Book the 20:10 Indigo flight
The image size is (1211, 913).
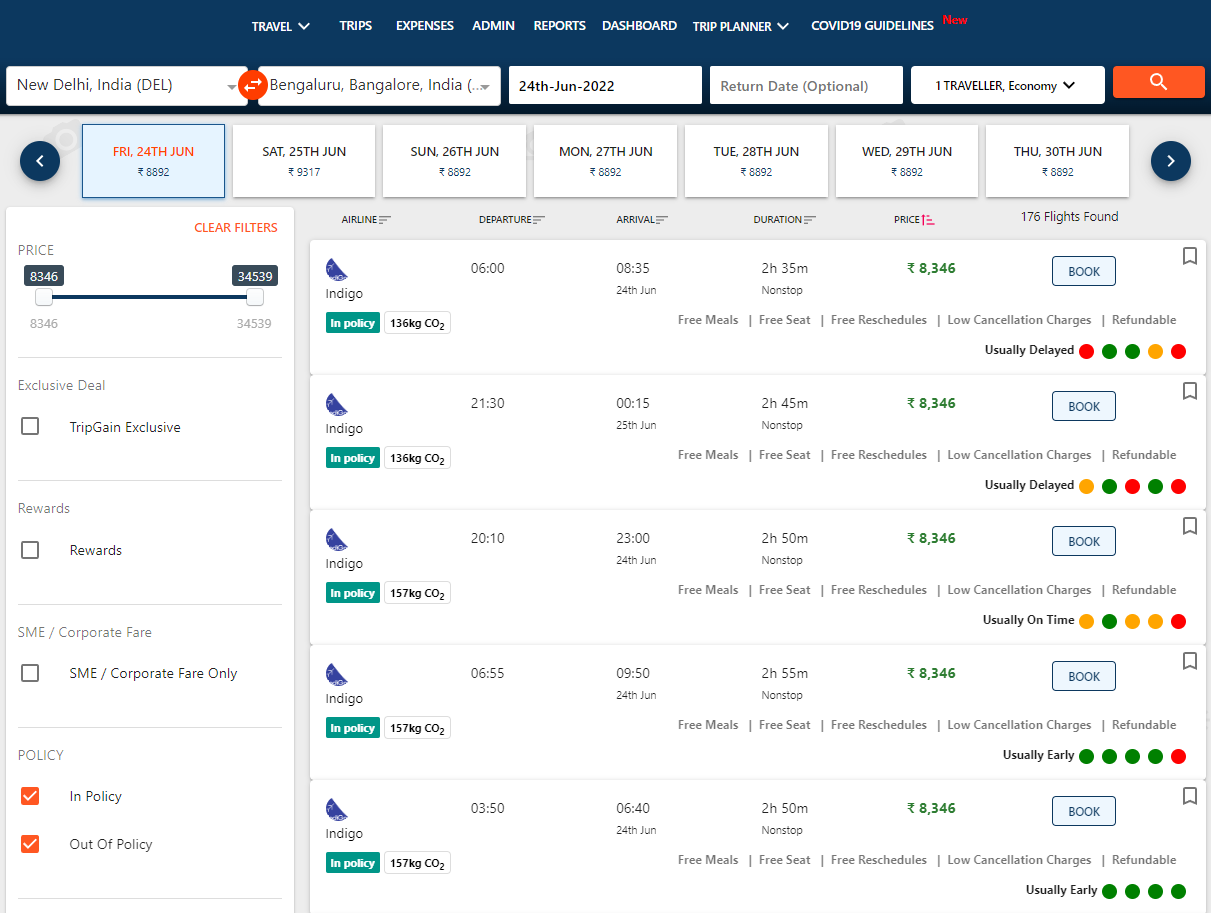[x=1084, y=541]
